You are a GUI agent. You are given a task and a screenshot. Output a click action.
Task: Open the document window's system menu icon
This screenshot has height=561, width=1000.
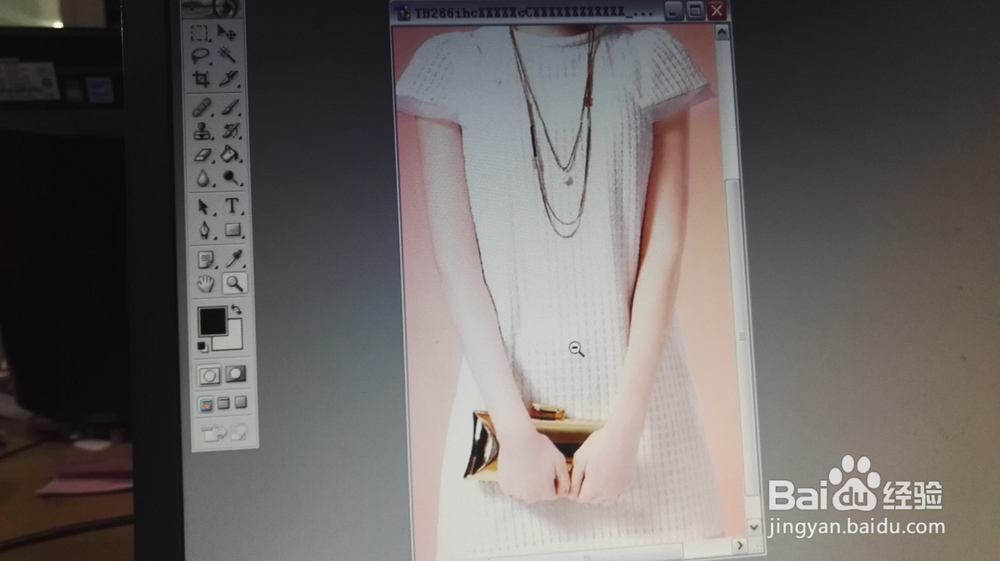[402, 13]
